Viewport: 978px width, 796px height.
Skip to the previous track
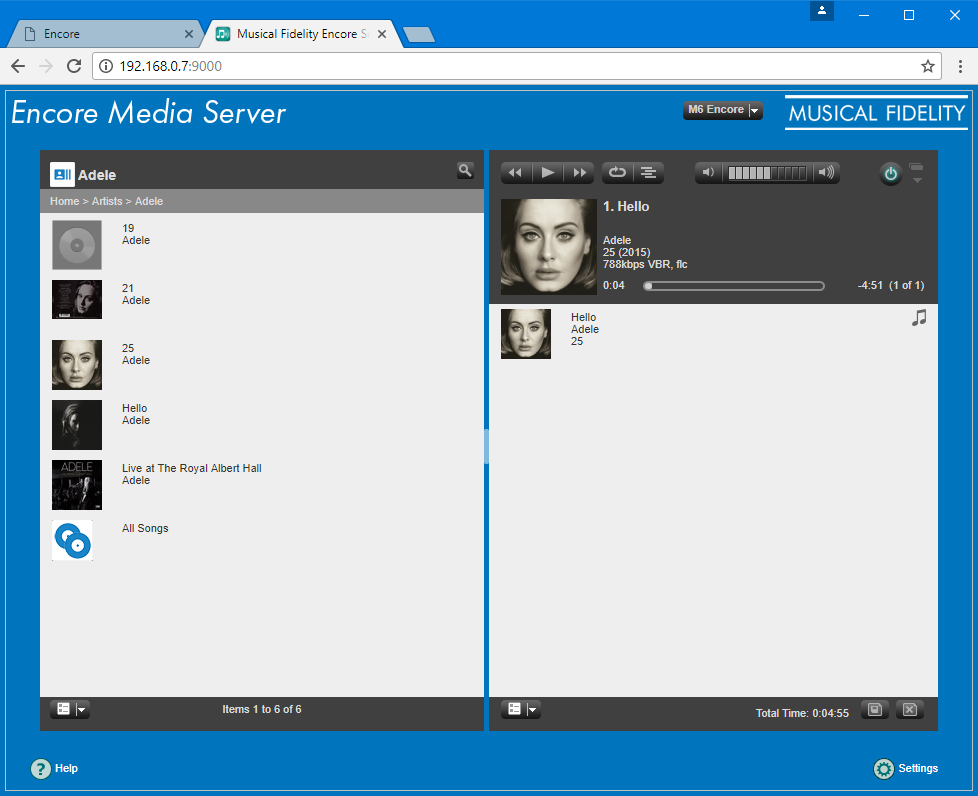click(x=516, y=173)
